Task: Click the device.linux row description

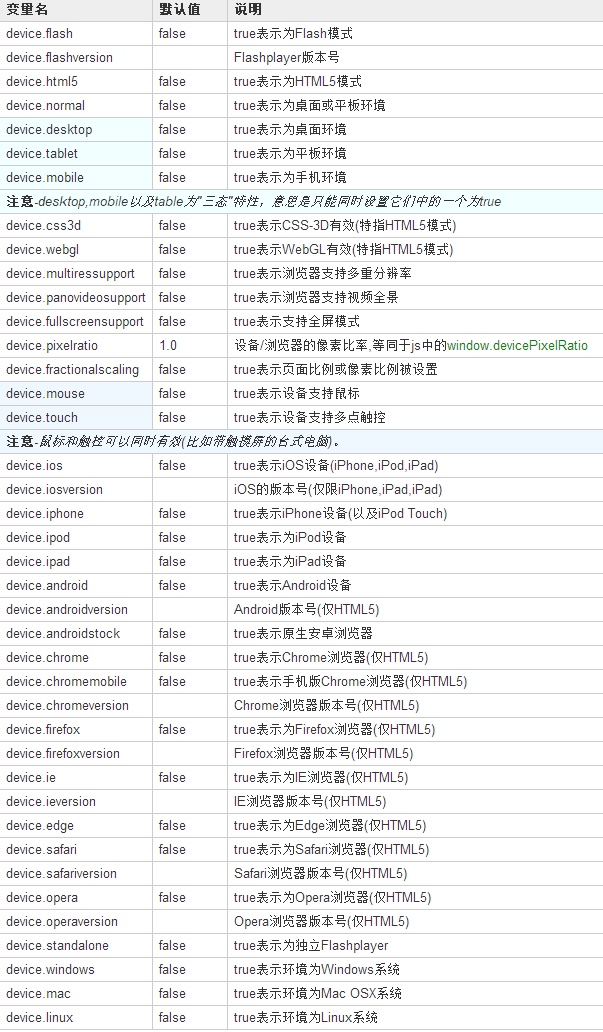Action: [x=306, y=1018]
